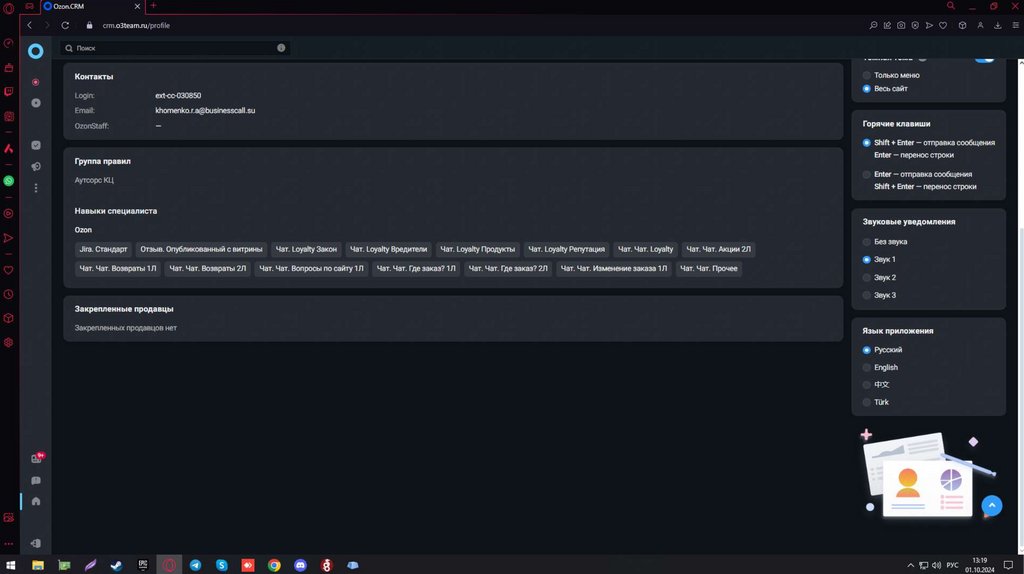Open the CRM megaphone announcements icon
This screenshot has height=574, width=1024.
[x=36, y=167]
